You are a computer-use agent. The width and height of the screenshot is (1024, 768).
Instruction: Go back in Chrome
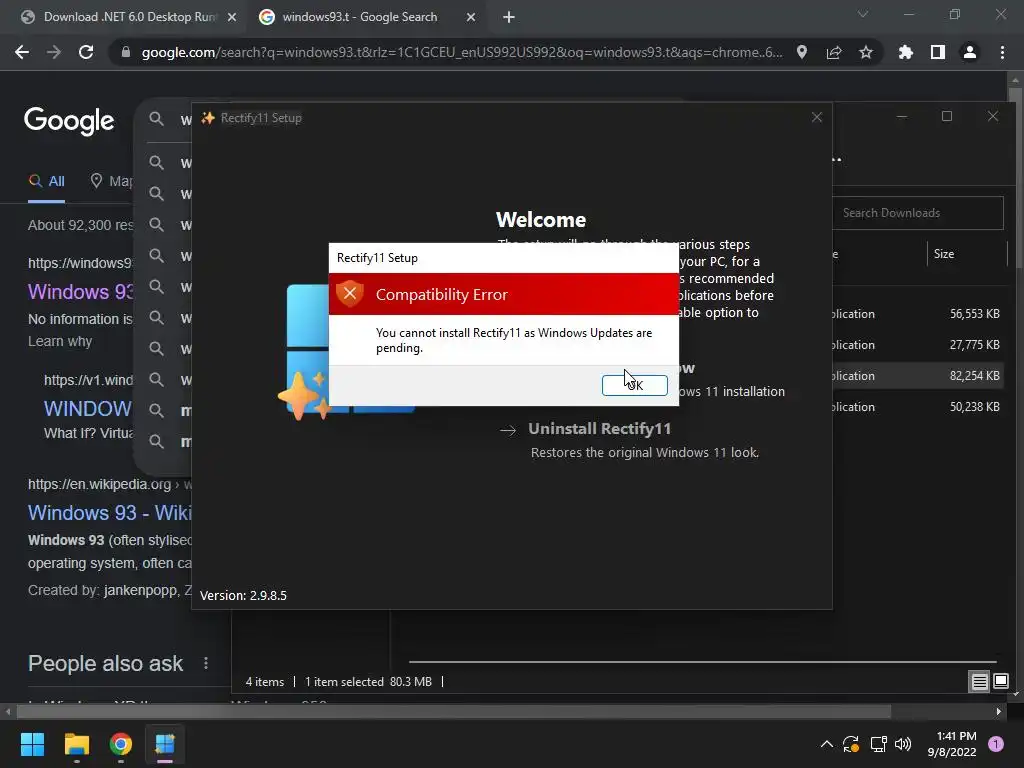coord(22,52)
